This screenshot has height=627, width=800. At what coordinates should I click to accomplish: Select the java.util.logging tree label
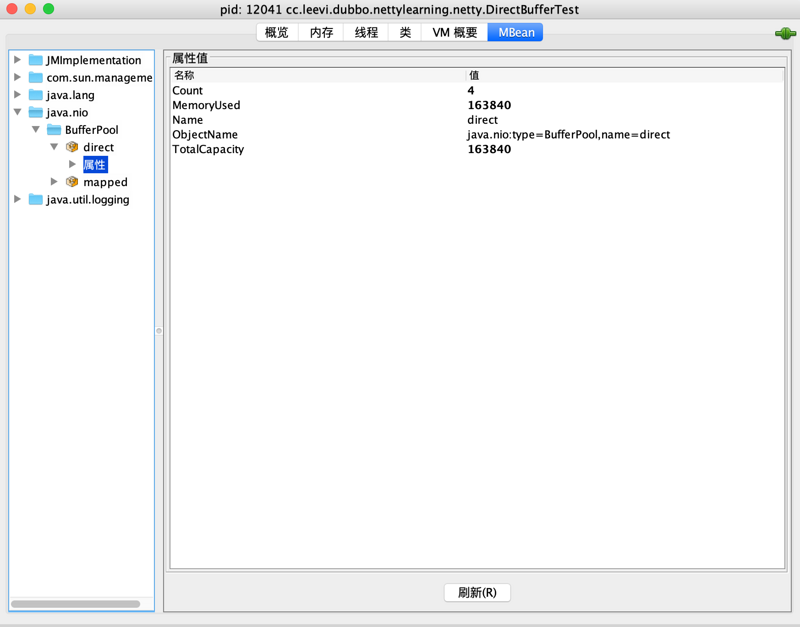click(88, 199)
